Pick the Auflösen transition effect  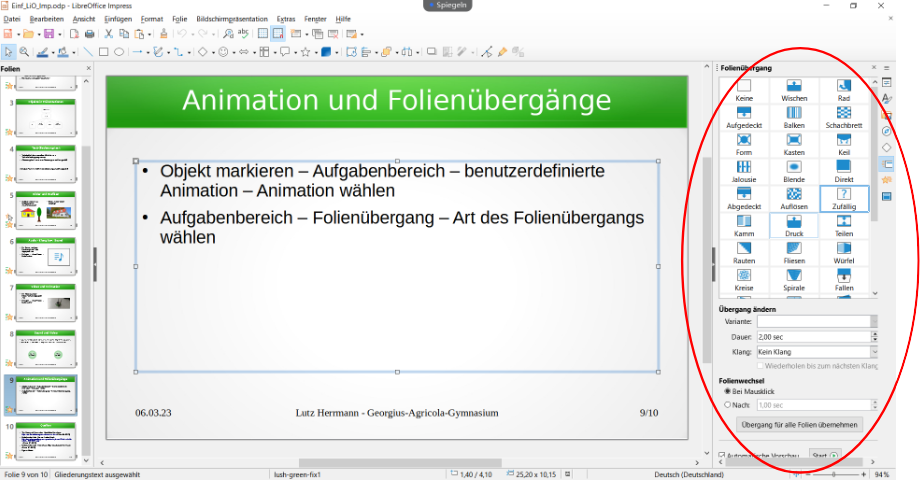point(794,199)
